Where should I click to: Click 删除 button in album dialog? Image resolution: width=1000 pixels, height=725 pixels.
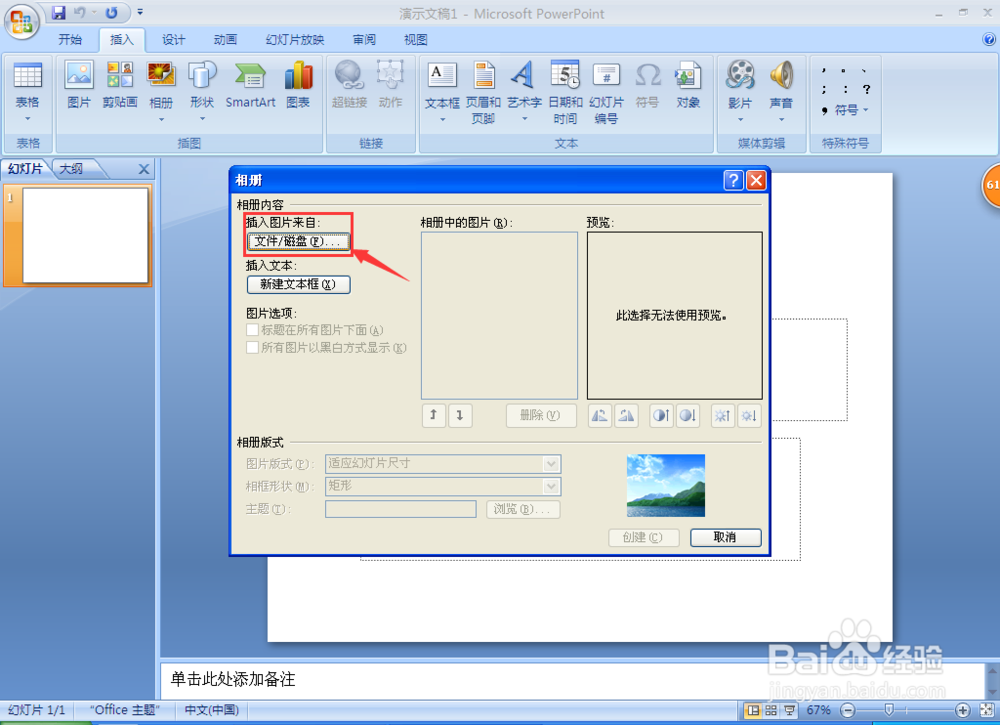coord(541,416)
